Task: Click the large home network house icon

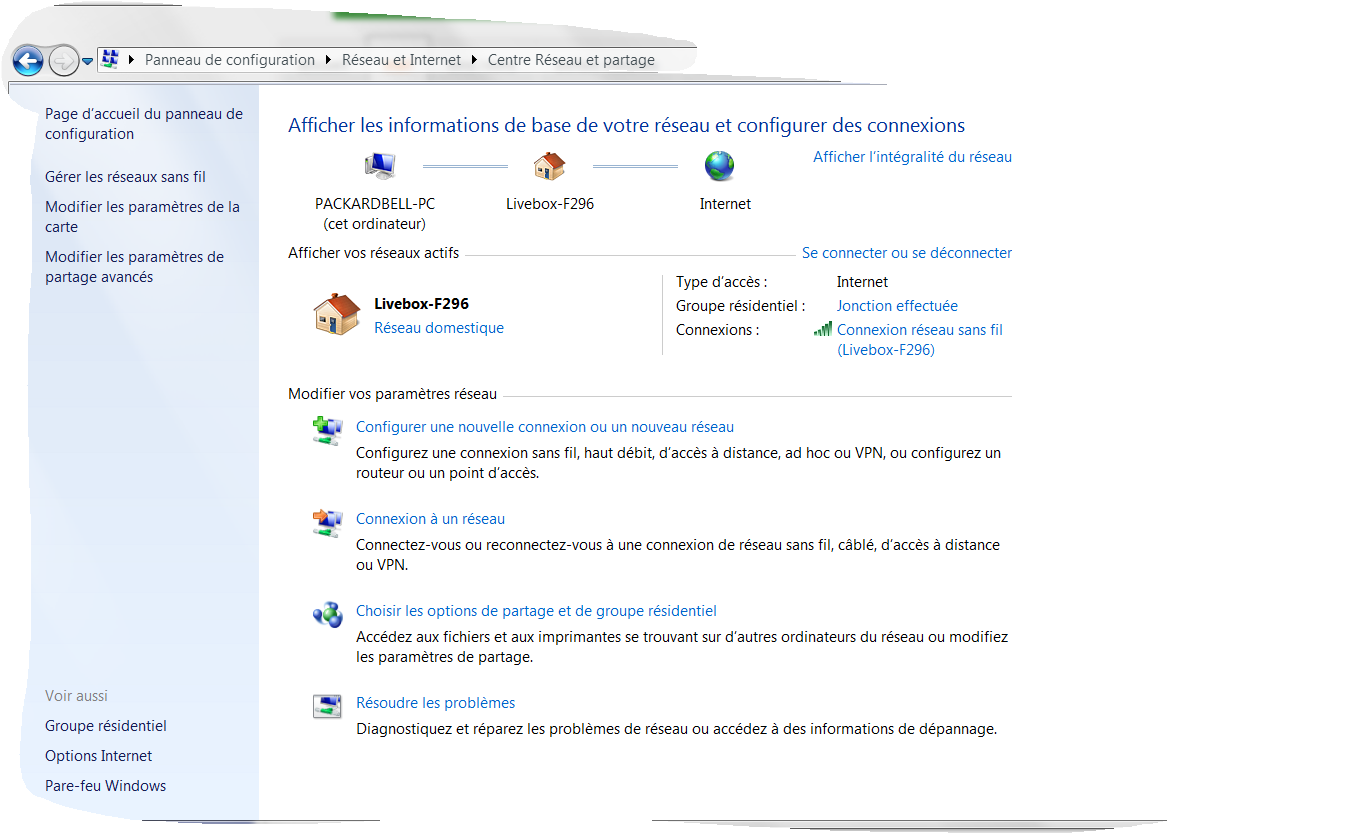Action: 336,314
